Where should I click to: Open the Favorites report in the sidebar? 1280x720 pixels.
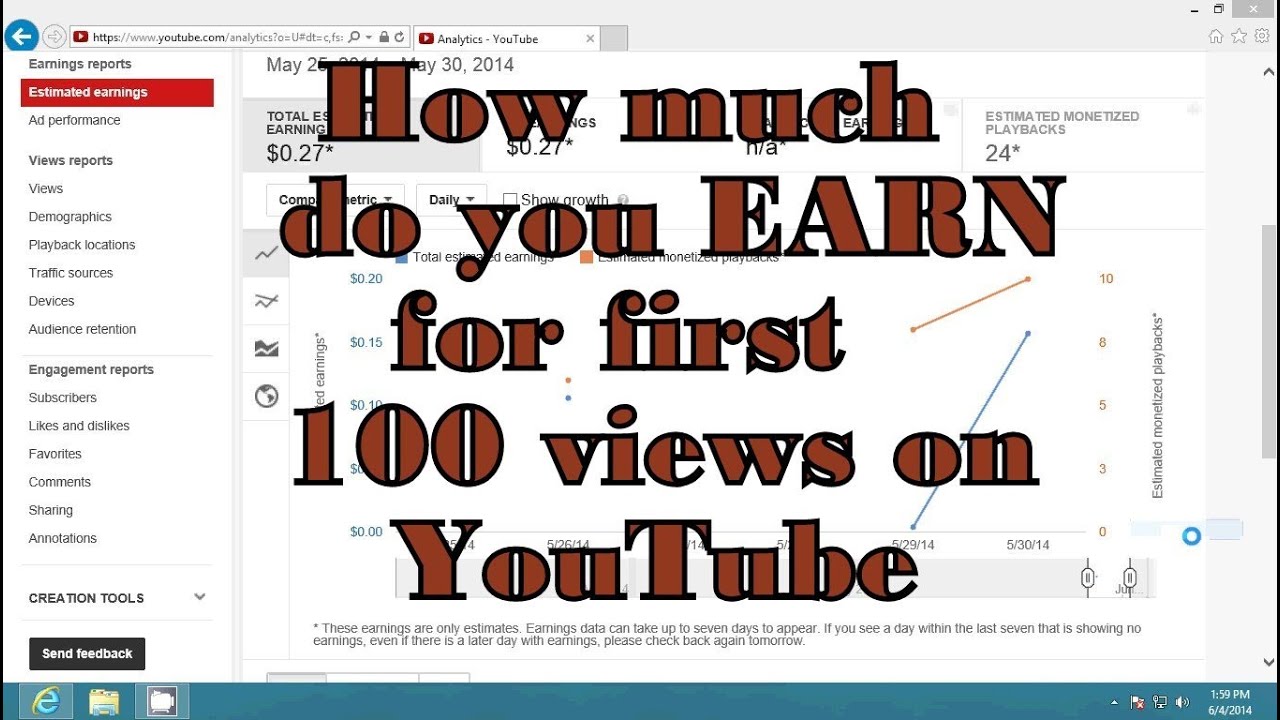click(x=55, y=453)
